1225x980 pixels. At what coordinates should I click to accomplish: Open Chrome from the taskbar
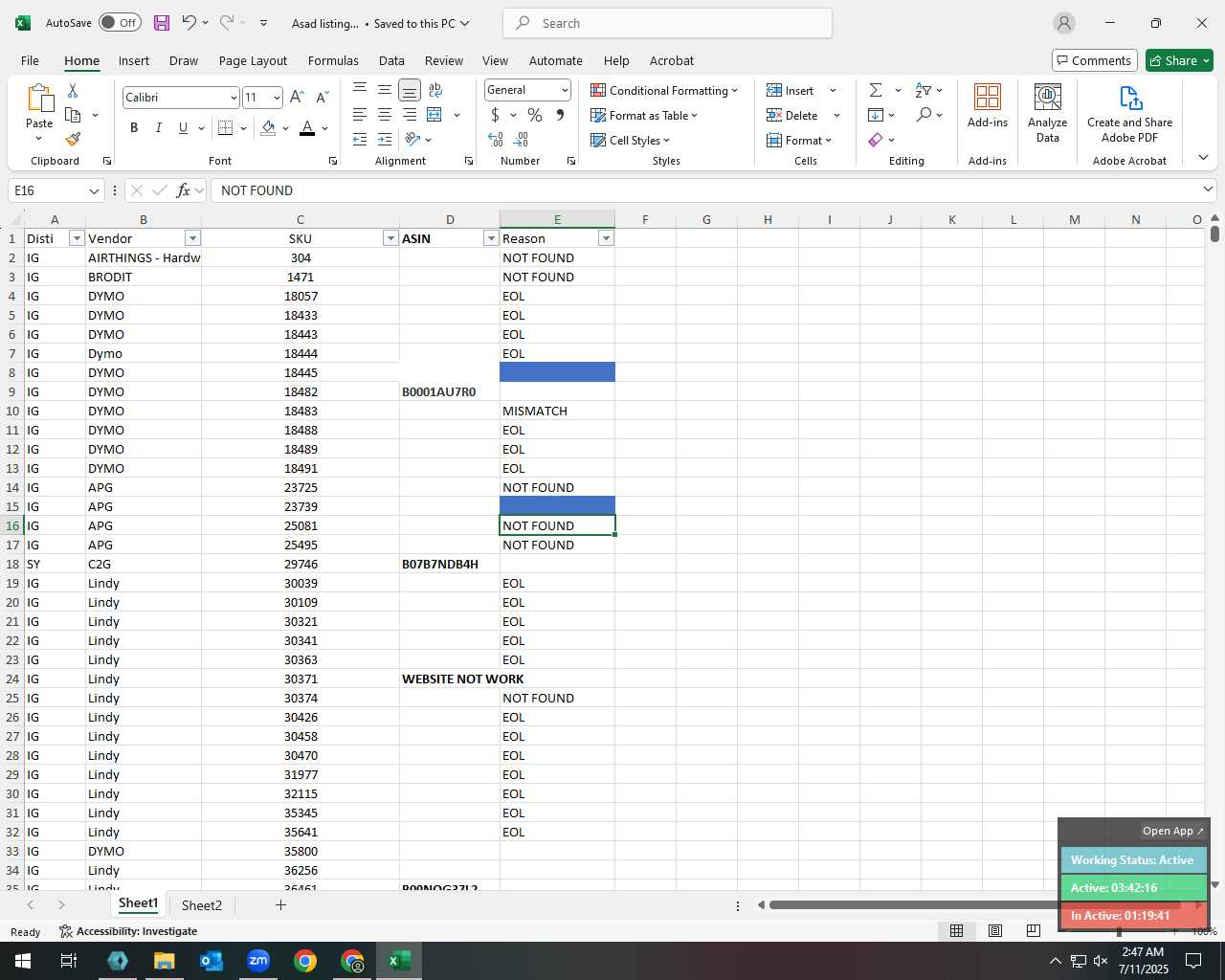(x=305, y=961)
